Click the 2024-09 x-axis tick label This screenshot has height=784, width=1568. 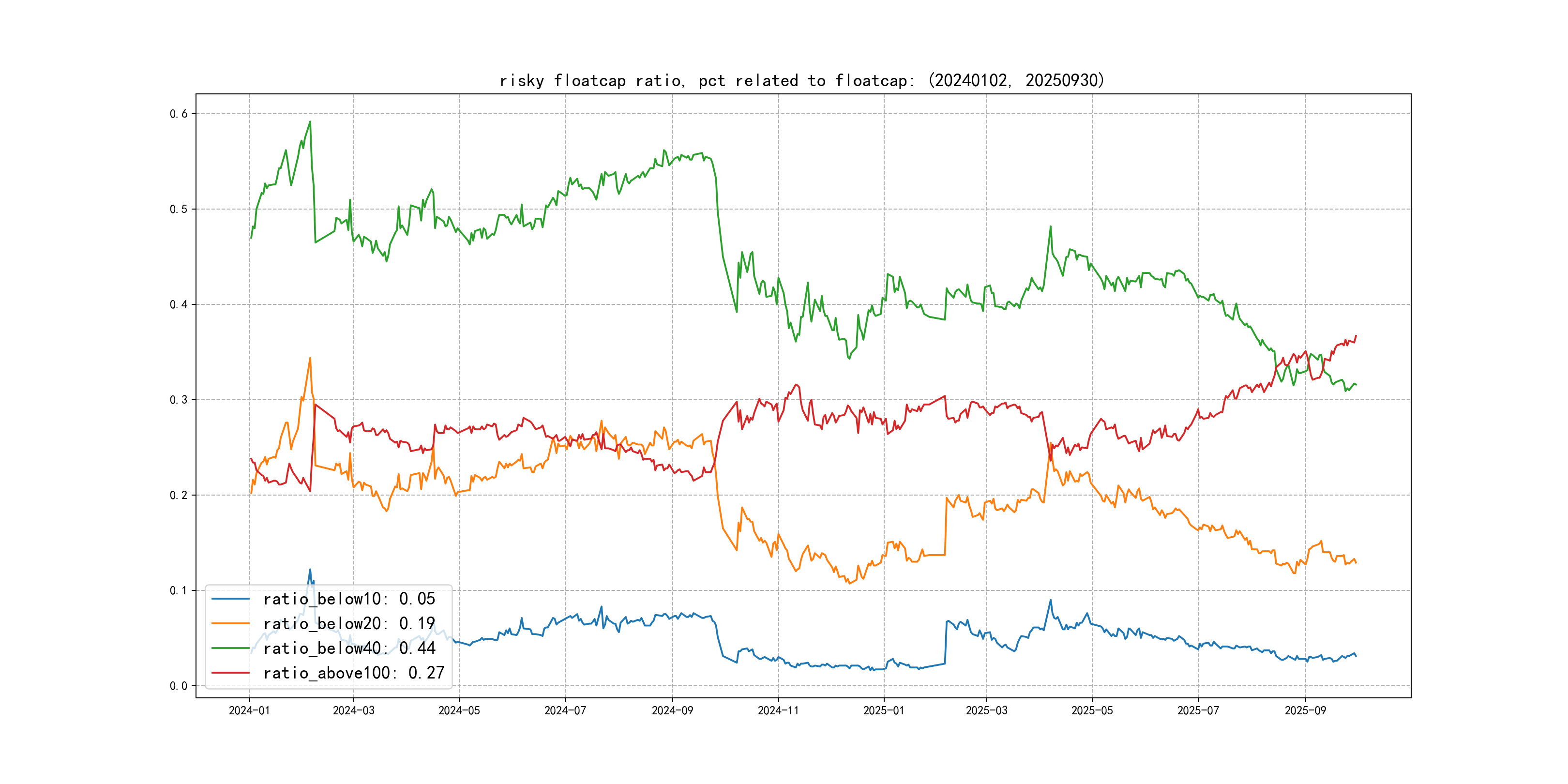point(672,711)
